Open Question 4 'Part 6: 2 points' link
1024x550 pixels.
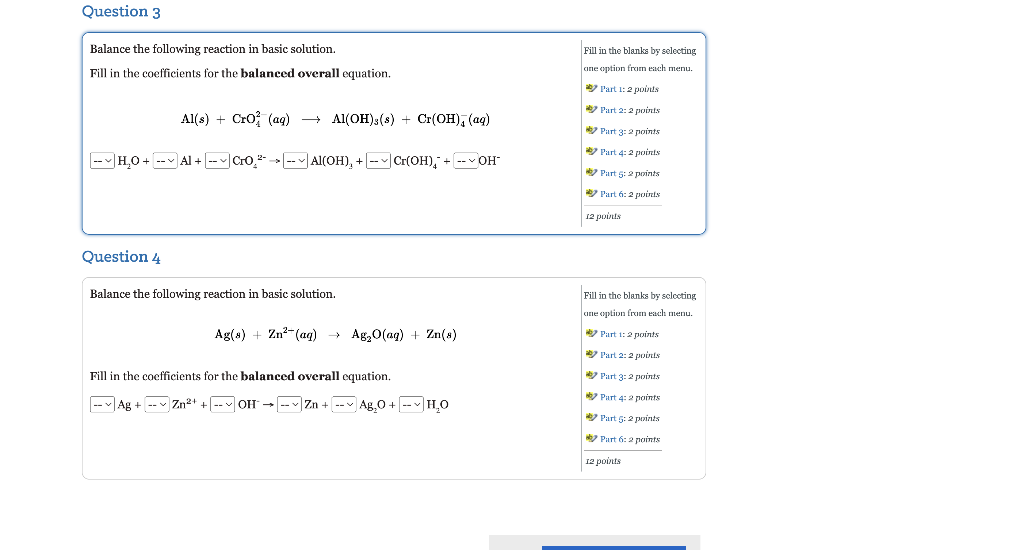point(630,438)
